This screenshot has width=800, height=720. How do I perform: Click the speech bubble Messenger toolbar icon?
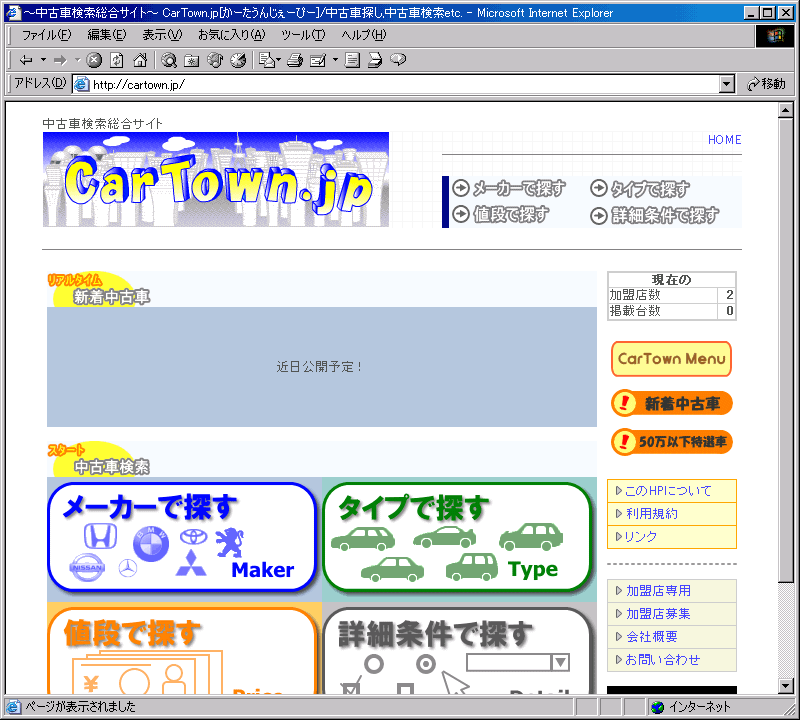click(x=398, y=60)
